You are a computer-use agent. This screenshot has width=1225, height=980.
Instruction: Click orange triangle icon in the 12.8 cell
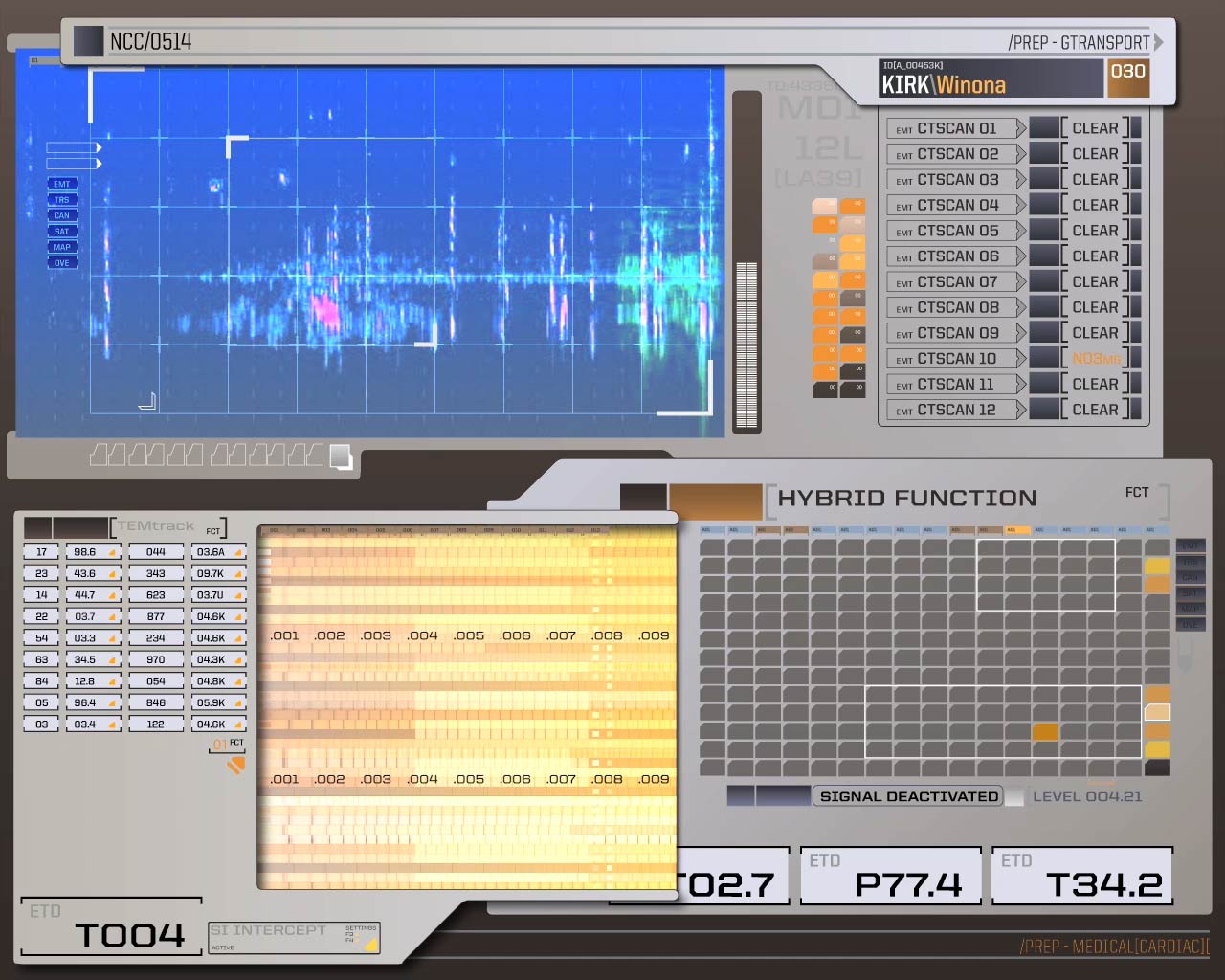coord(112,682)
